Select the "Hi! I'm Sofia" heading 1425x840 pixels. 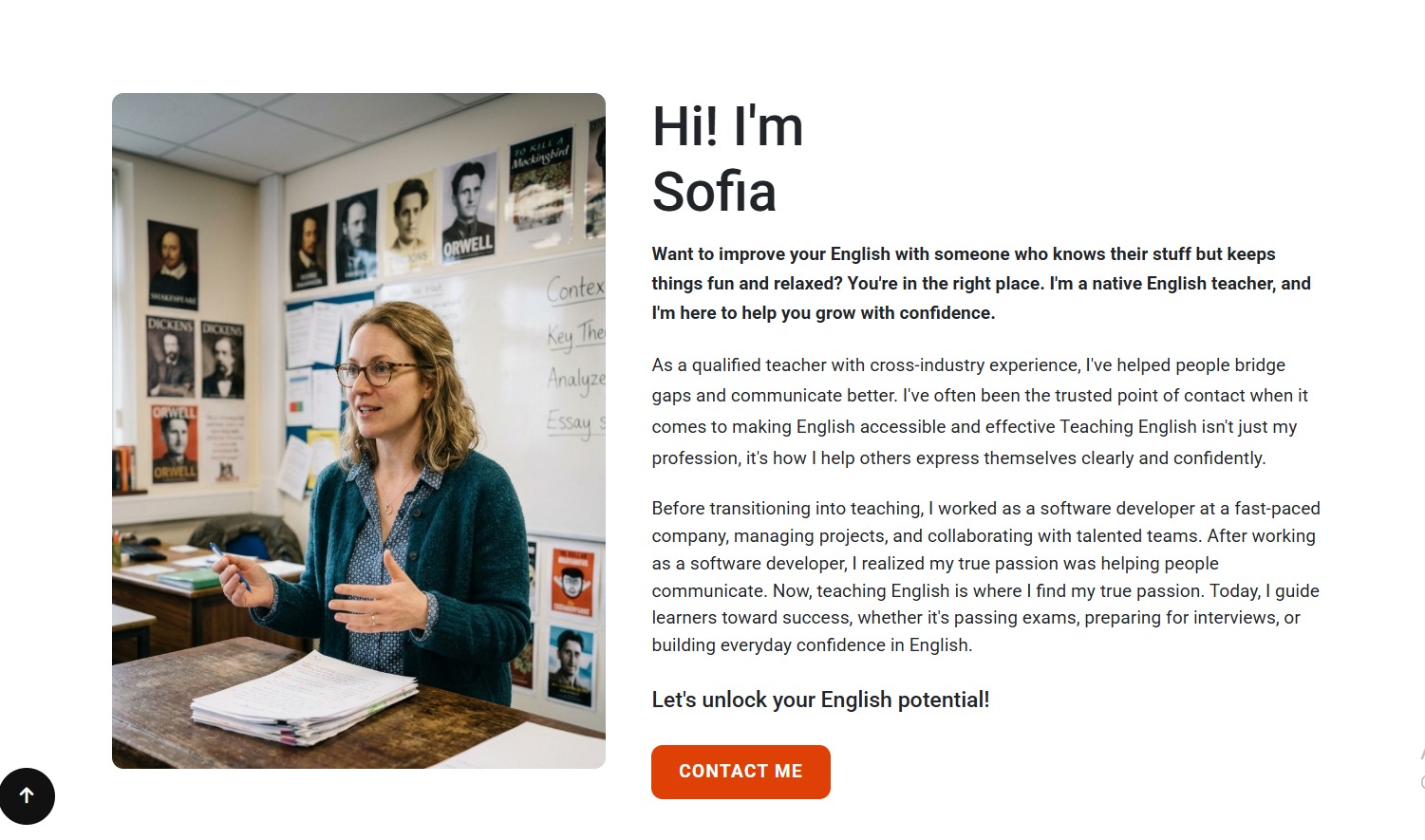tap(728, 159)
